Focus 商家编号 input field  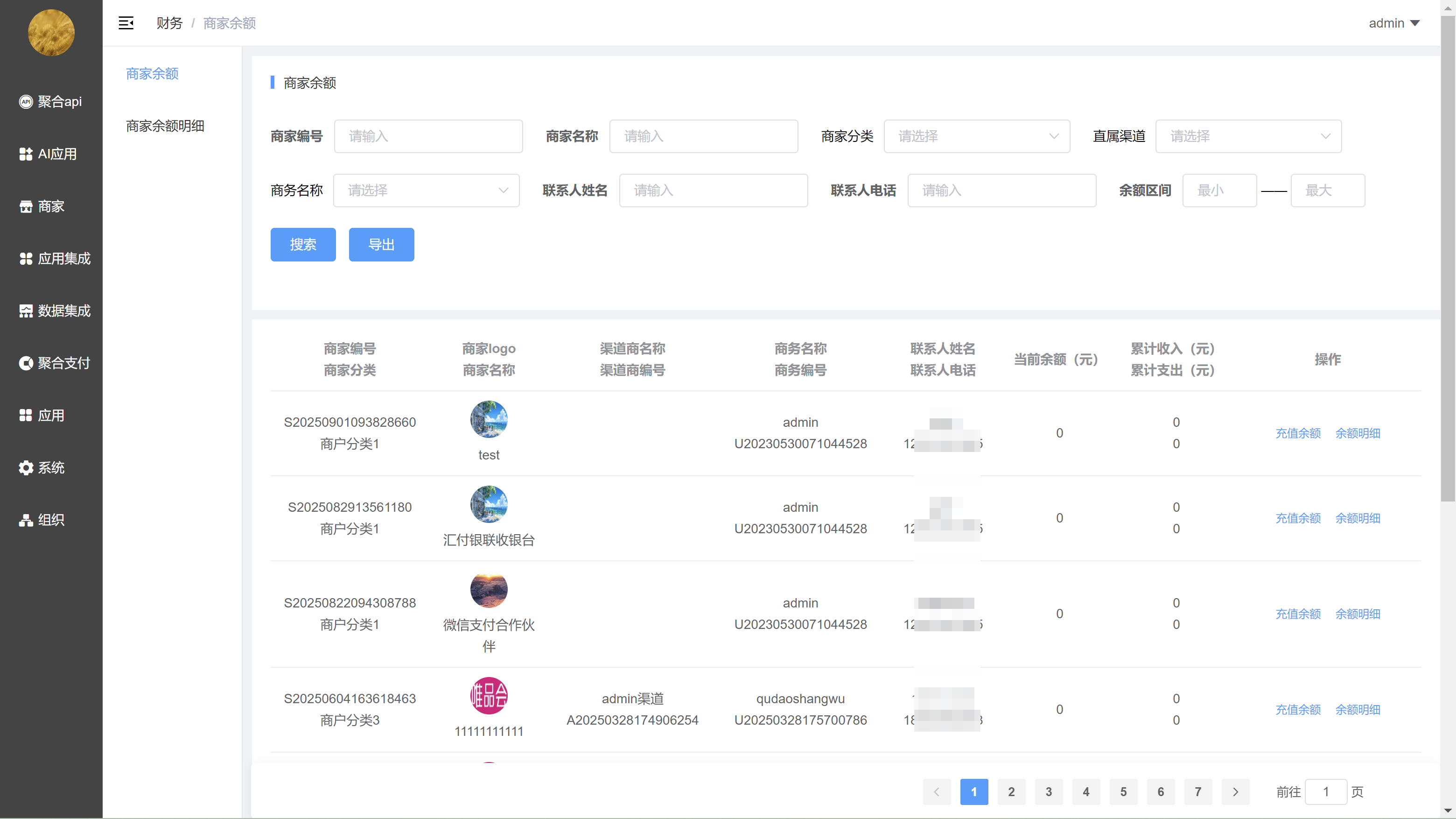point(428,136)
